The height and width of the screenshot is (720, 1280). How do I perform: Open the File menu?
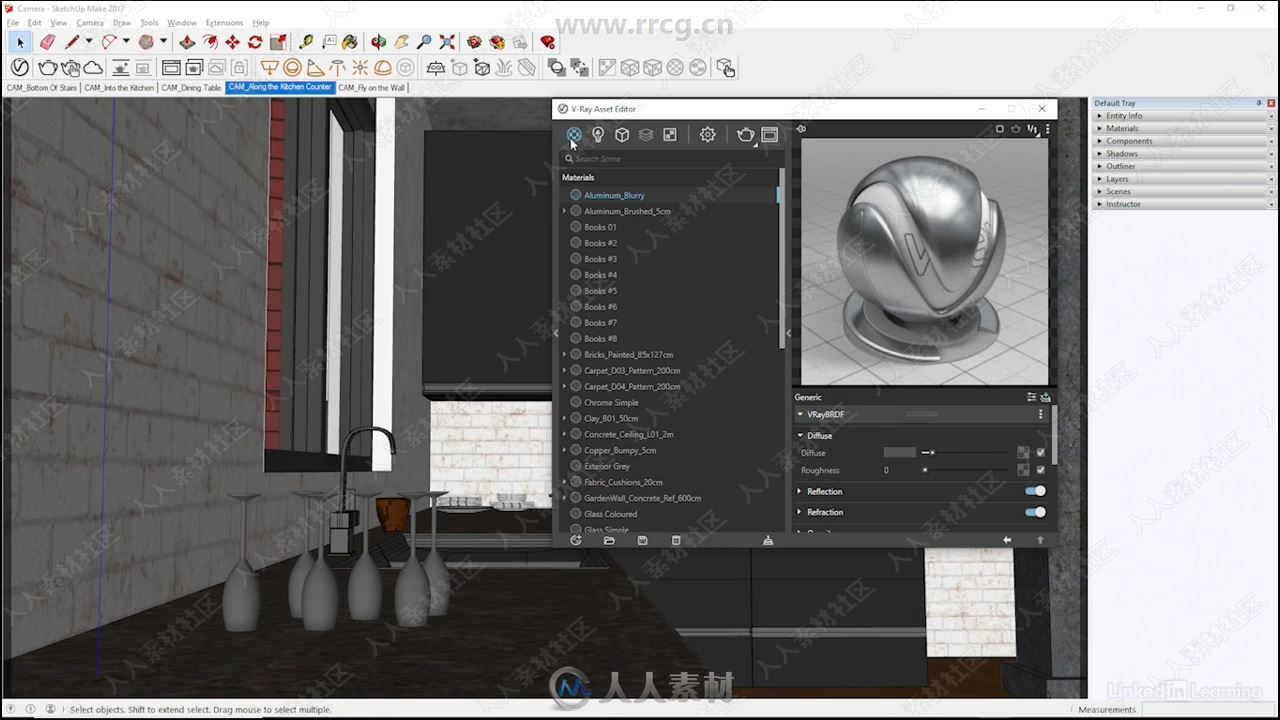click(13, 23)
